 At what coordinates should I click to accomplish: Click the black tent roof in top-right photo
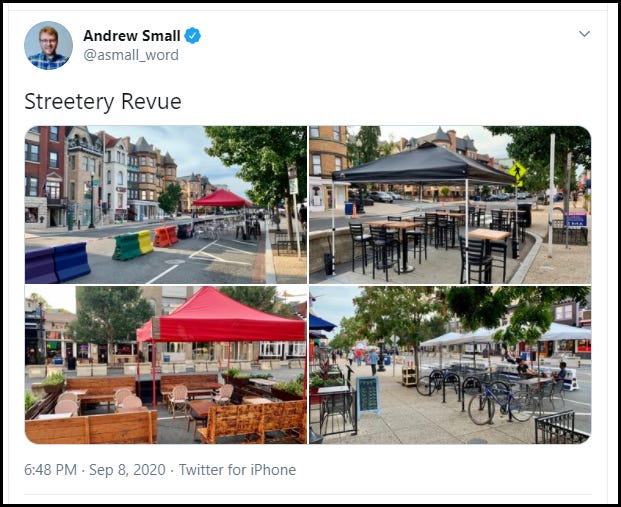[x=423, y=165]
